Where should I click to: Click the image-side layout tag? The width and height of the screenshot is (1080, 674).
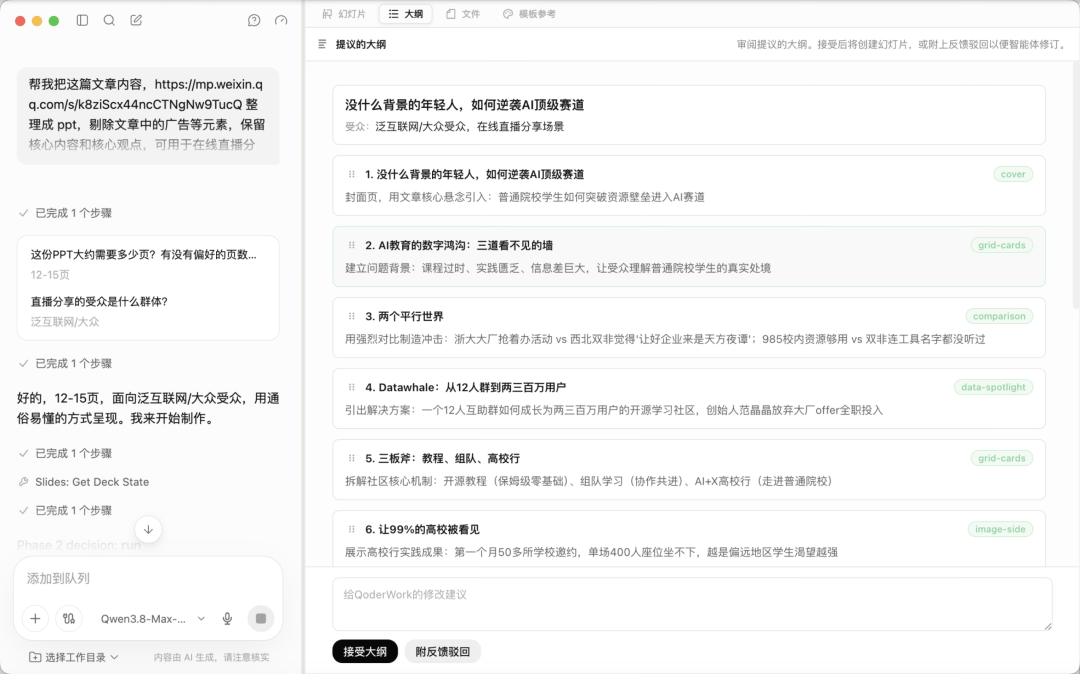999,529
